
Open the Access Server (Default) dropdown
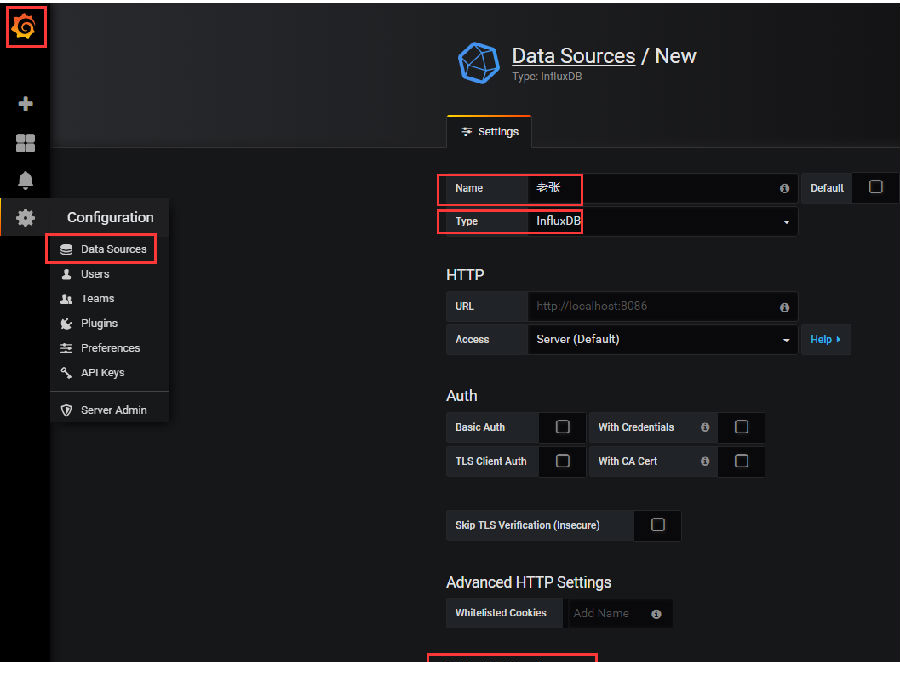pos(662,339)
